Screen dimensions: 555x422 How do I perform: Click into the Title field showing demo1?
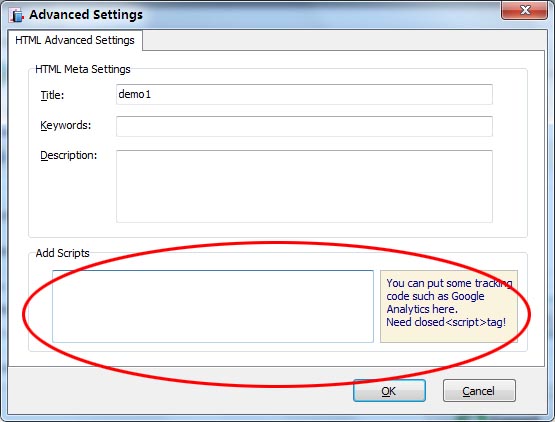point(304,95)
